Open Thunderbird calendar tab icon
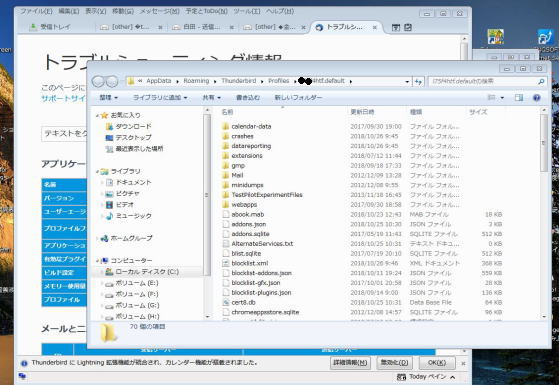This screenshot has width=559, height=385. [396, 27]
